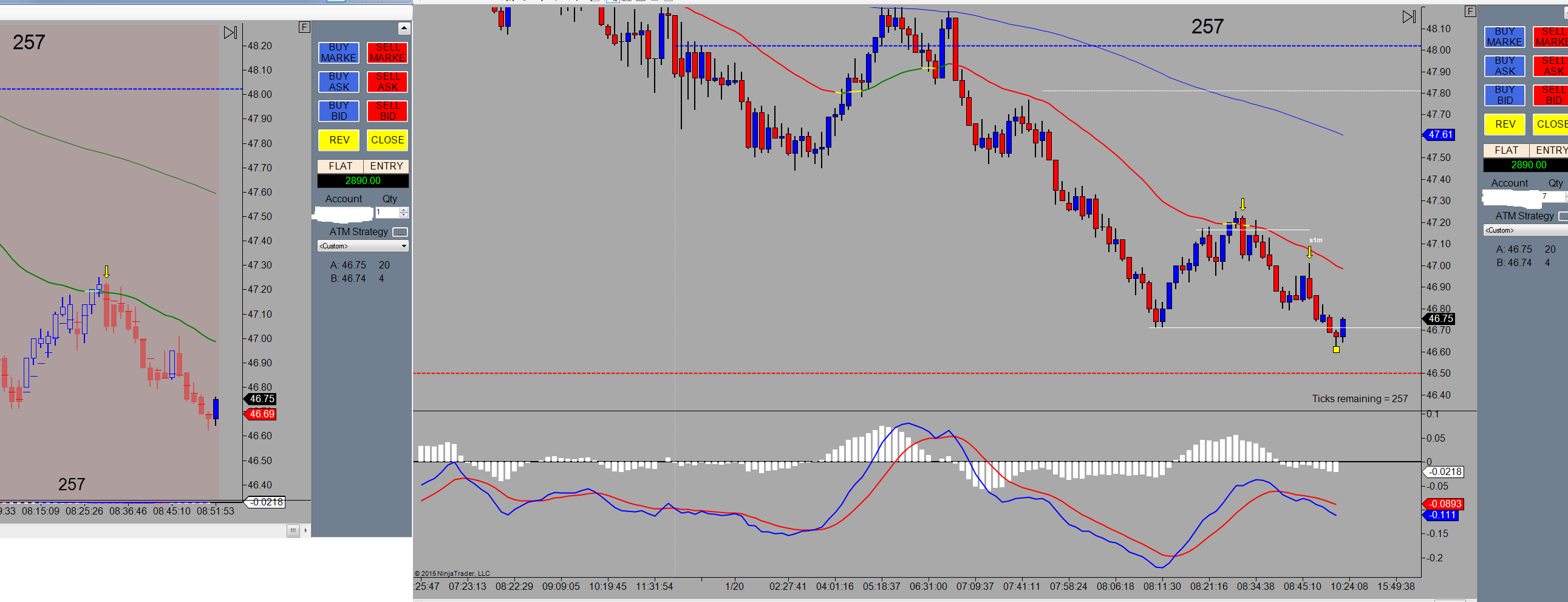Select ENTRY cell in left Chart Trader
Image resolution: width=1568 pixels, height=602 pixels.
click(386, 166)
